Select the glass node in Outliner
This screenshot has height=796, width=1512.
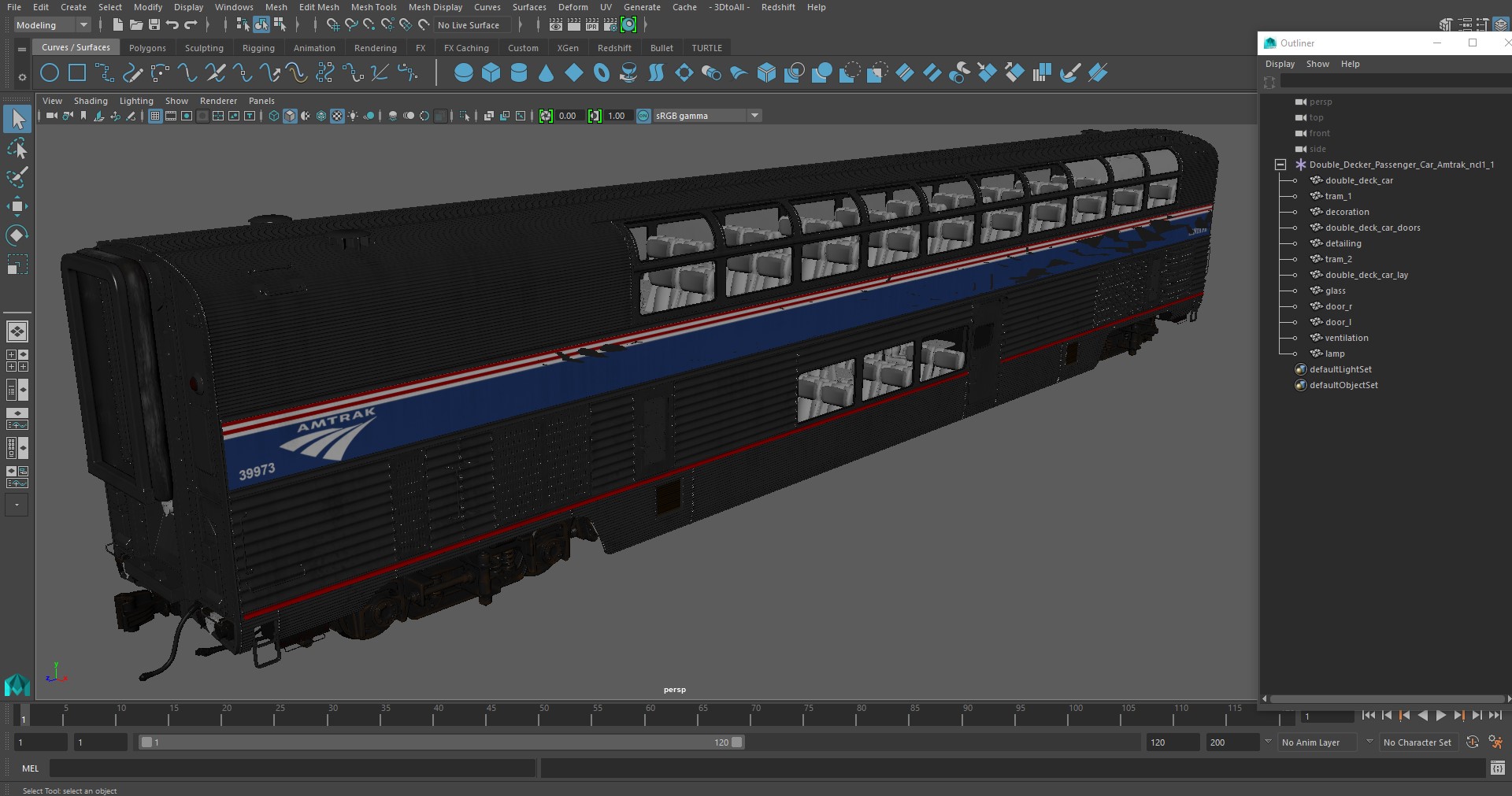[1335, 291]
